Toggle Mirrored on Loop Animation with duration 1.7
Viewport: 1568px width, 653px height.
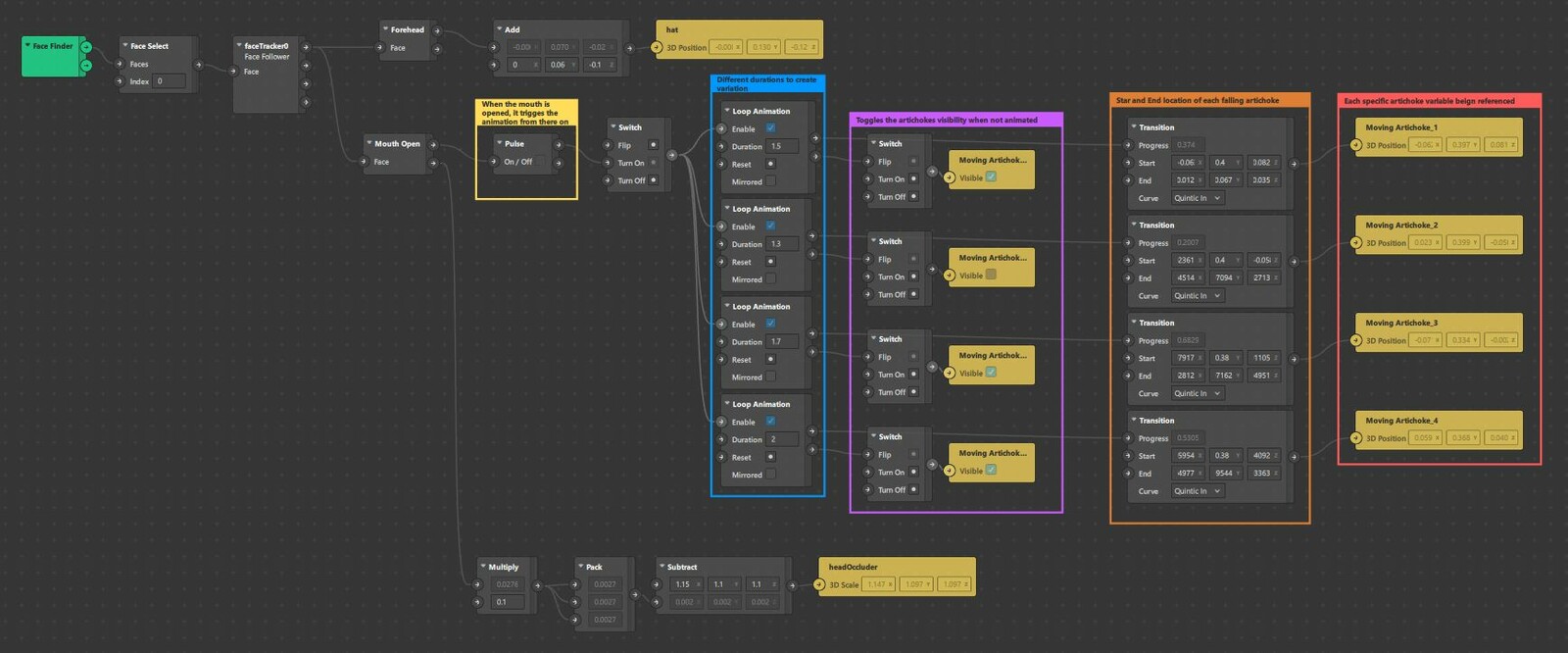click(x=770, y=377)
